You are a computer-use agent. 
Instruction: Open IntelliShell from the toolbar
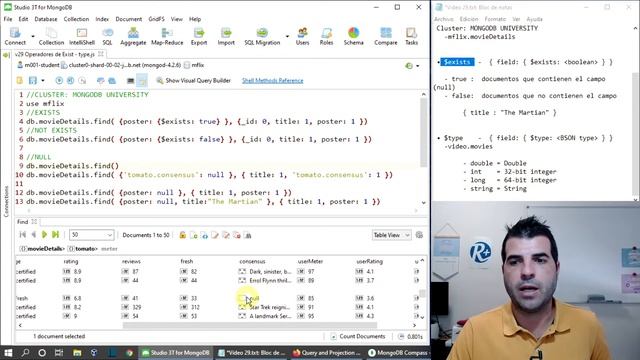tap(82, 36)
